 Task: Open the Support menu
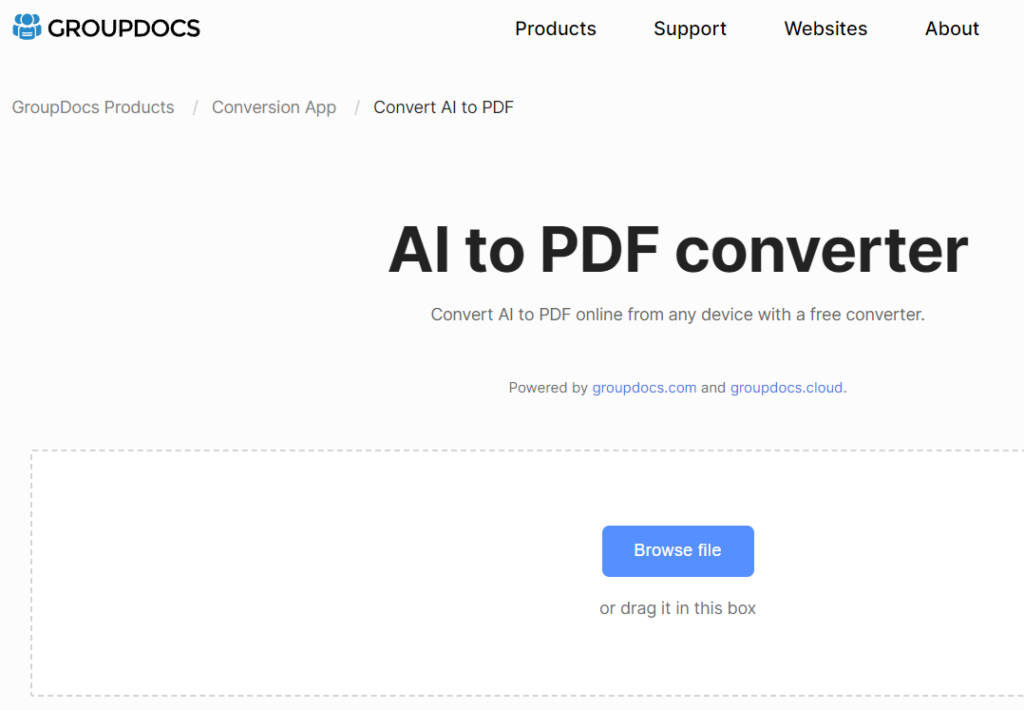coord(690,29)
